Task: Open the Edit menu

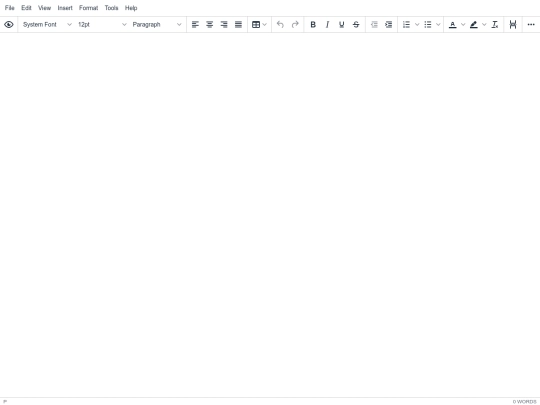Action: pos(26,8)
